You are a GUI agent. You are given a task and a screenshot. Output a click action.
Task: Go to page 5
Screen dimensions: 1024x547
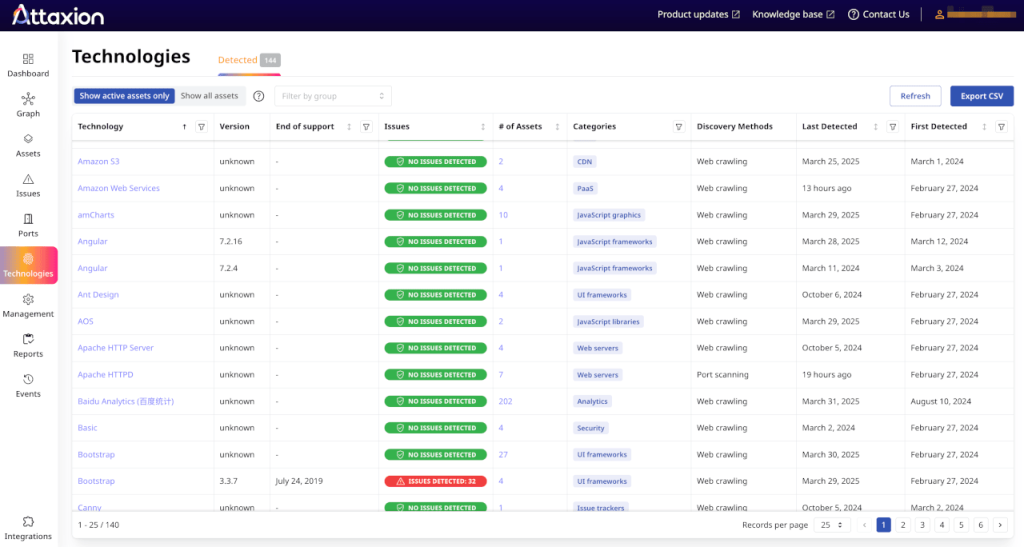click(961, 525)
